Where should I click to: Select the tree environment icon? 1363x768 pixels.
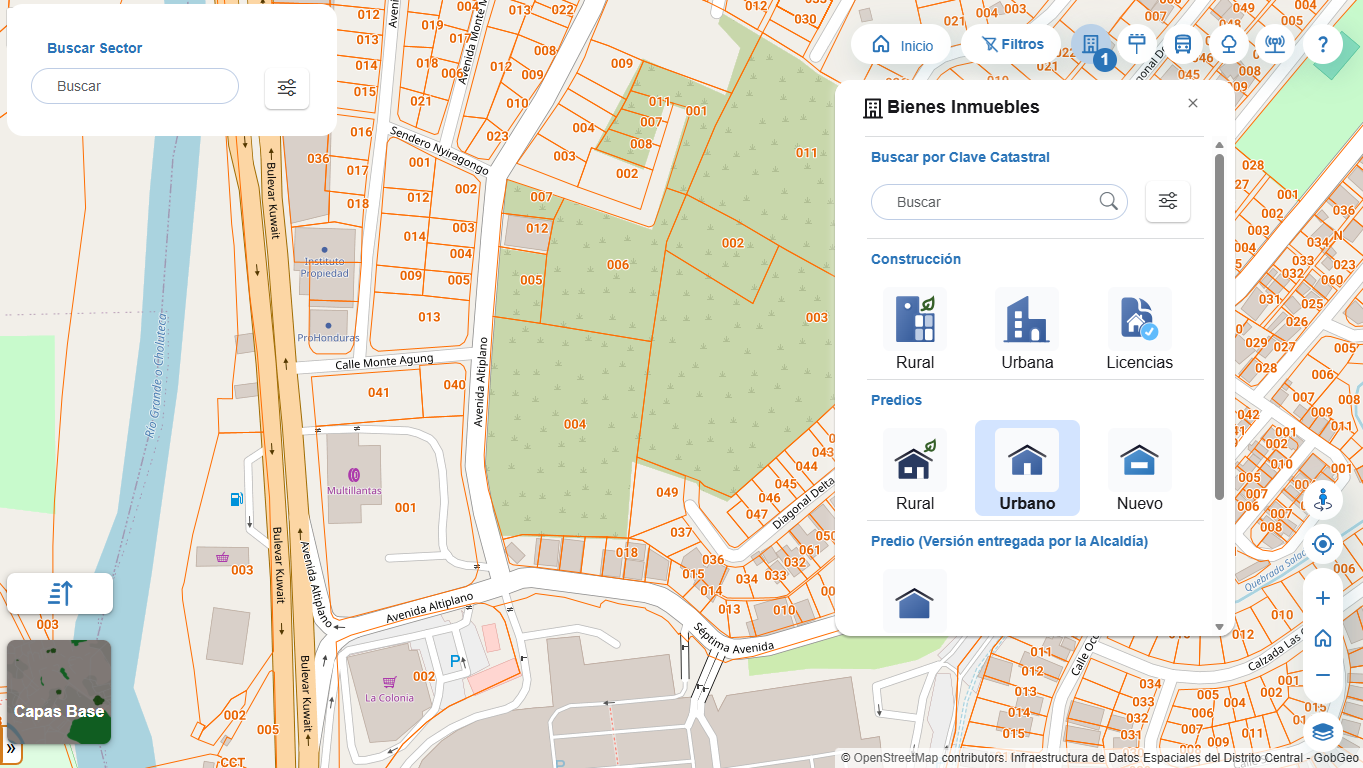(1229, 44)
